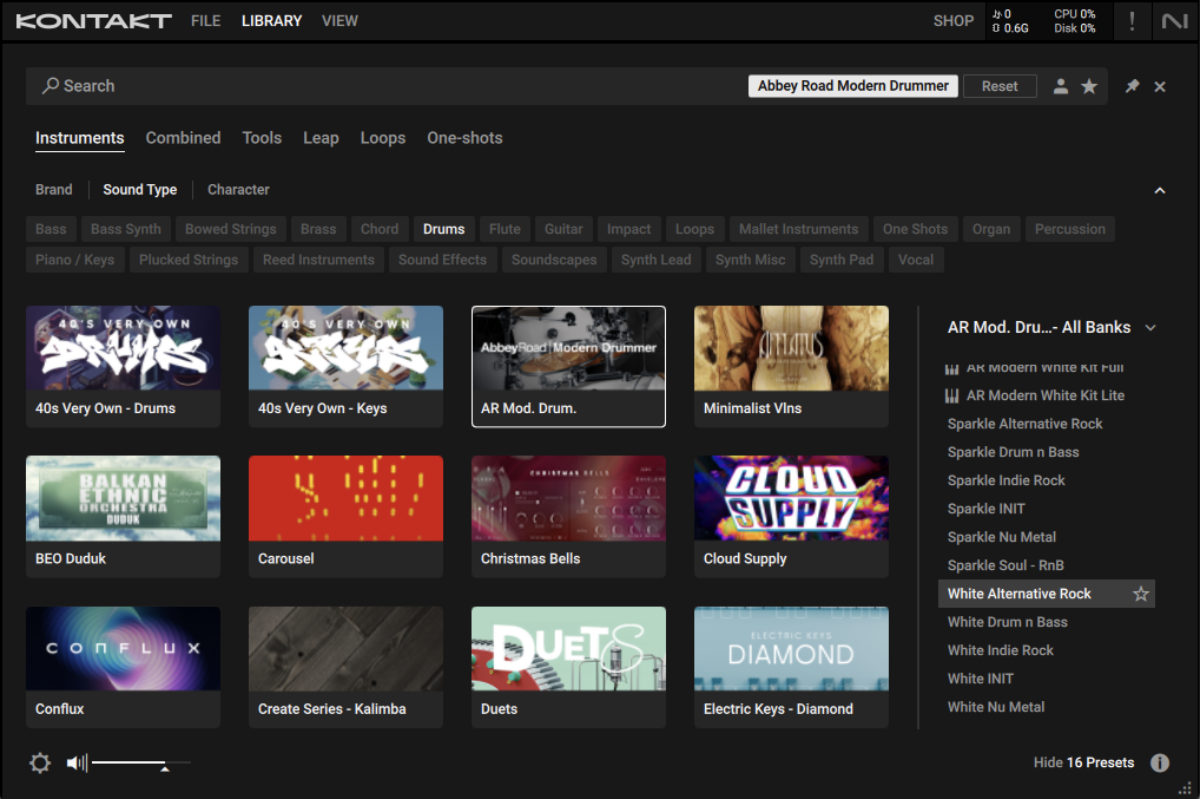Toggle the favorites star filter in search bar
Viewport: 1200px width, 799px height.
(1089, 86)
